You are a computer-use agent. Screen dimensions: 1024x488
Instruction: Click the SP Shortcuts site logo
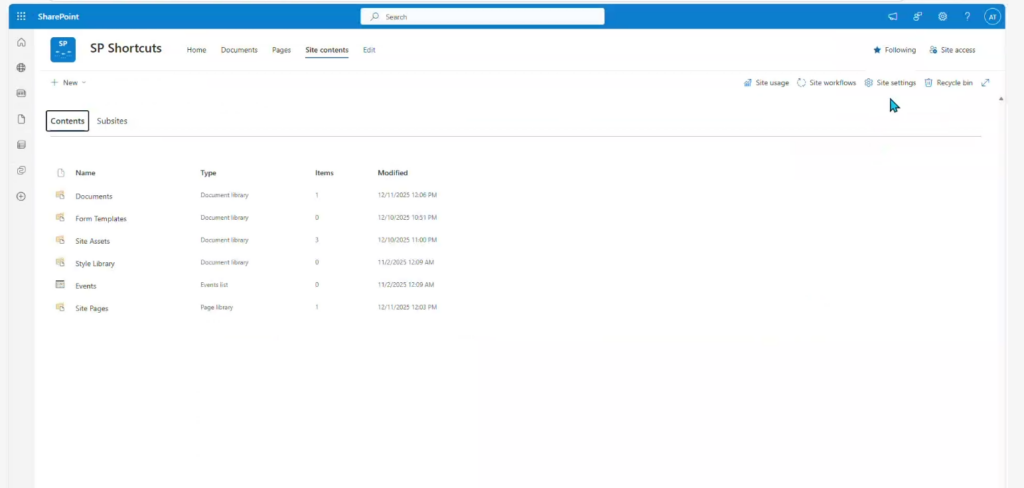pyautogui.click(x=63, y=50)
